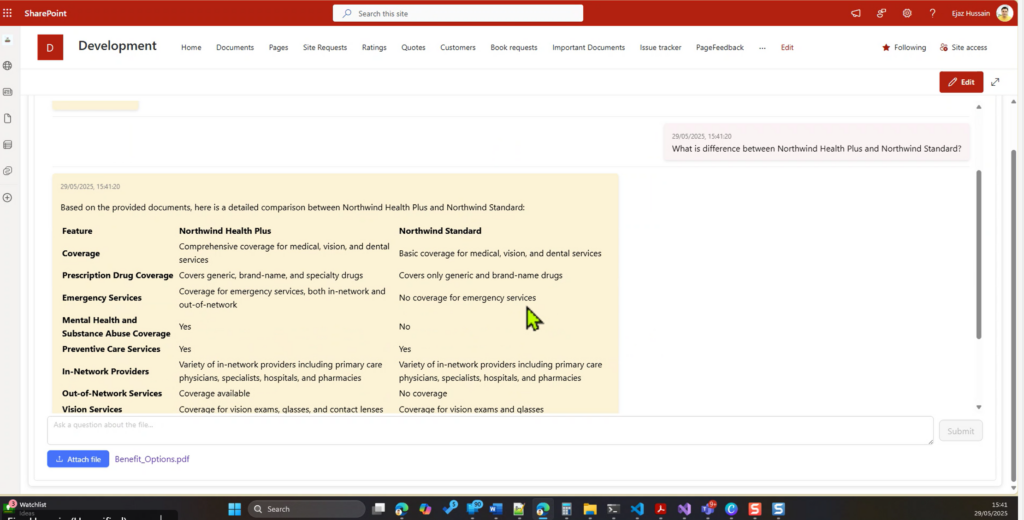1024x520 pixels.
Task: Open the links icon in left app bar
Action: 8,171
